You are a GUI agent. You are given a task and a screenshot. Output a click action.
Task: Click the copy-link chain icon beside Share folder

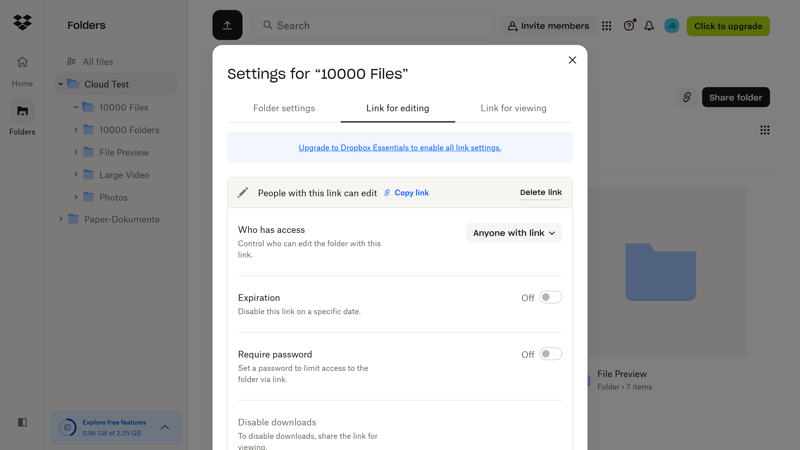(x=687, y=97)
